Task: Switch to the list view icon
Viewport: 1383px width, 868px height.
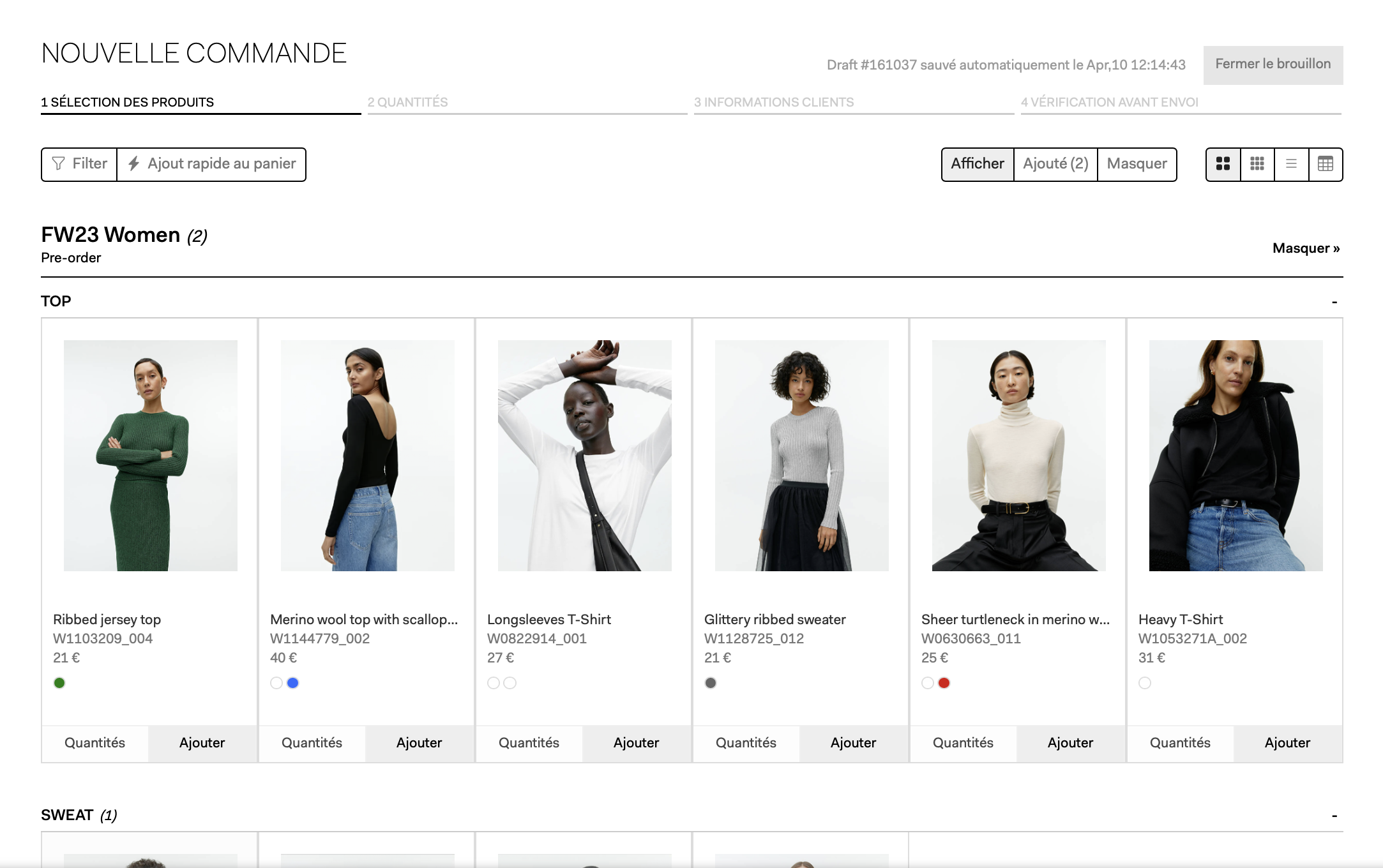Action: 1291,164
